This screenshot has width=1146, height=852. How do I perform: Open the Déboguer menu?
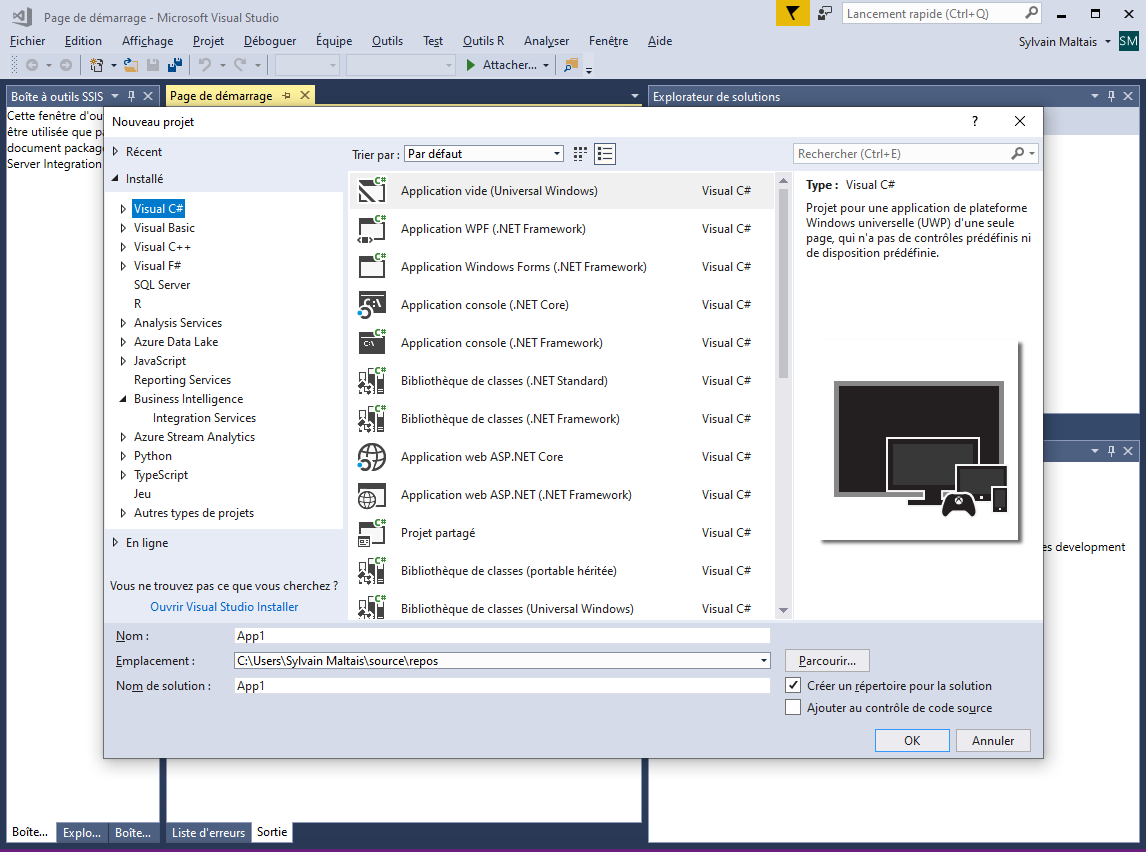tap(270, 41)
